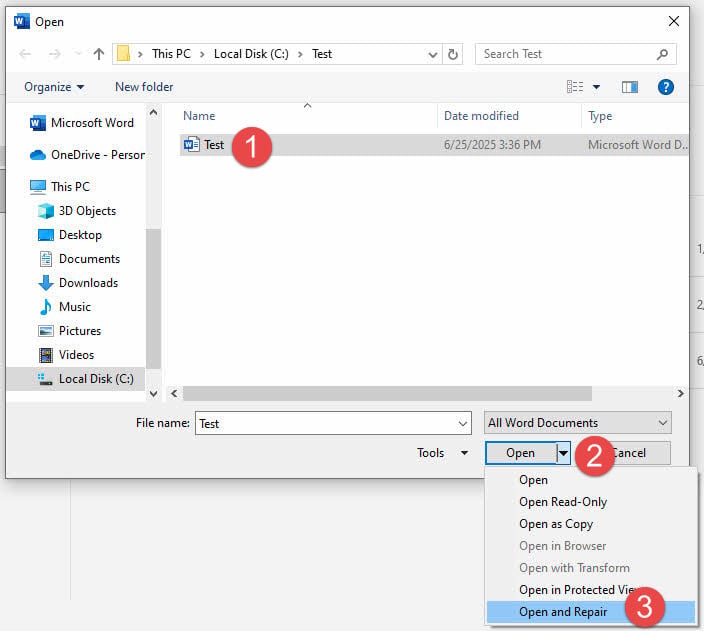Open Videos in navigation pane
The width and height of the screenshot is (704, 631).
66,355
